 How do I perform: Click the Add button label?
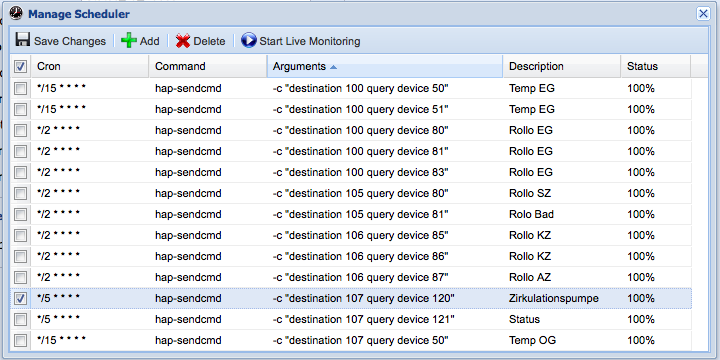pos(150,41)
